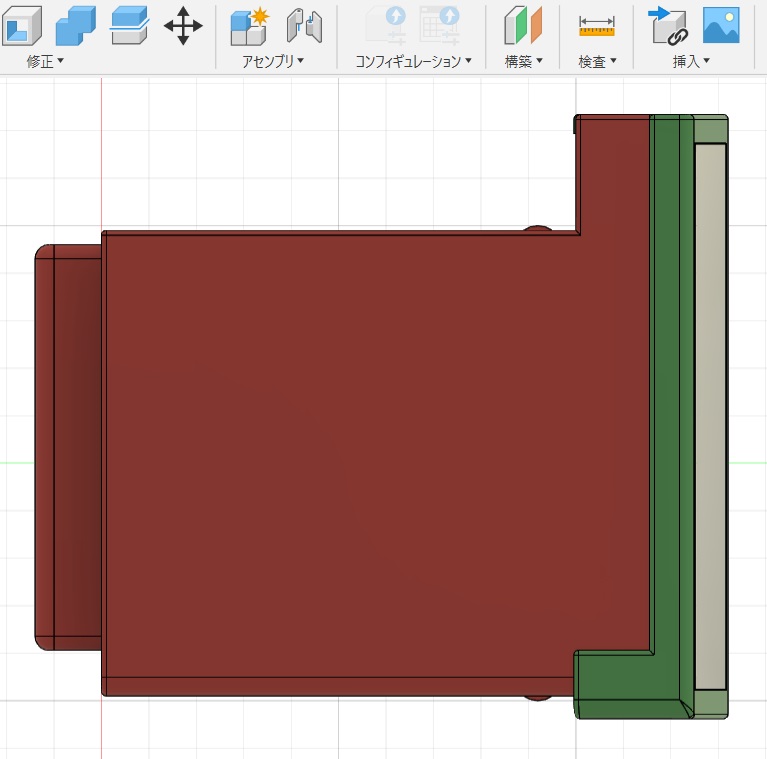Select the Offset Face tool icon

pos(129,25)
